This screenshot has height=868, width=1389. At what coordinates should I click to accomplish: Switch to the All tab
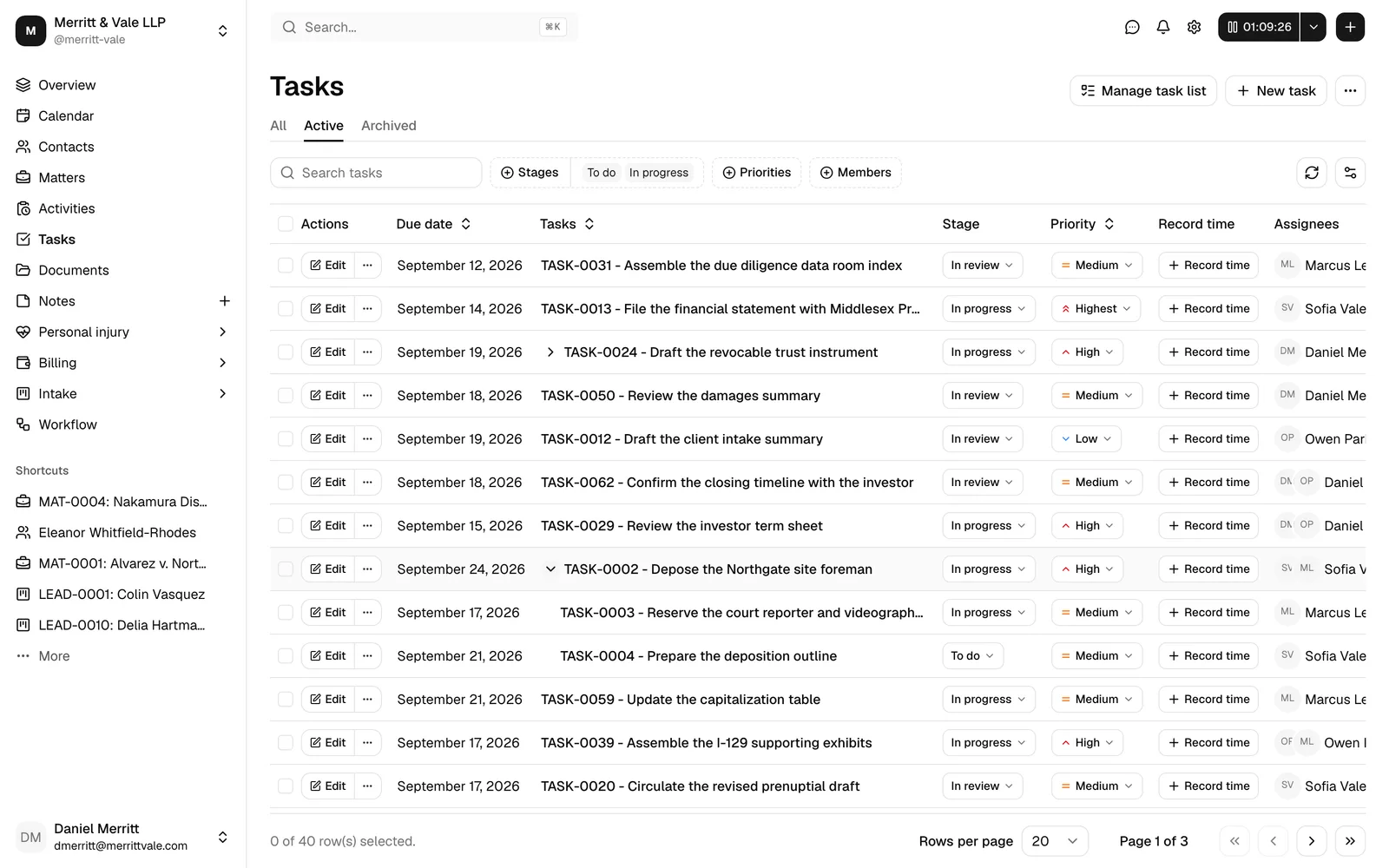tap(278, 126)
